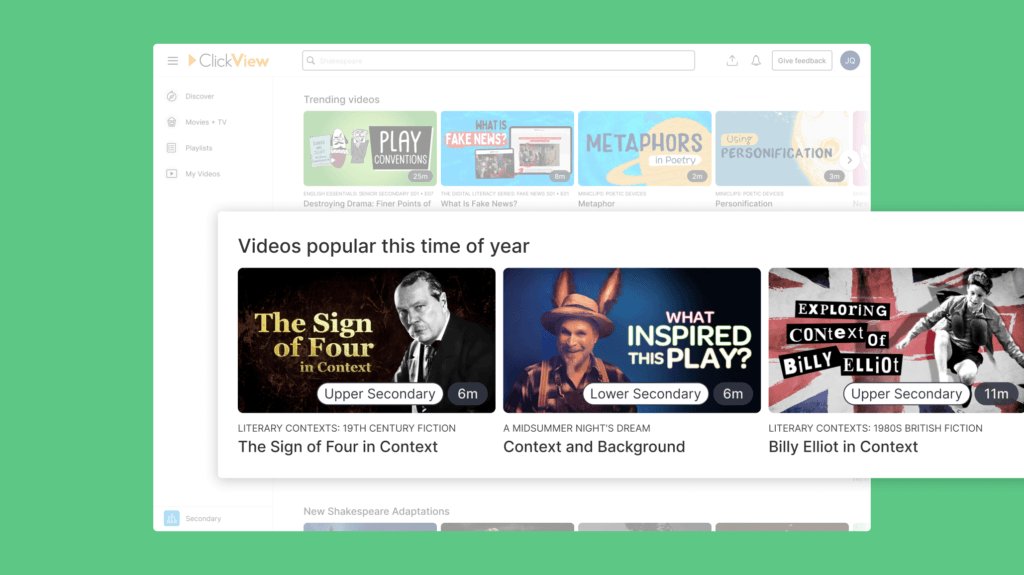
Task: Click the Discover compass icon
Action: 172,96
